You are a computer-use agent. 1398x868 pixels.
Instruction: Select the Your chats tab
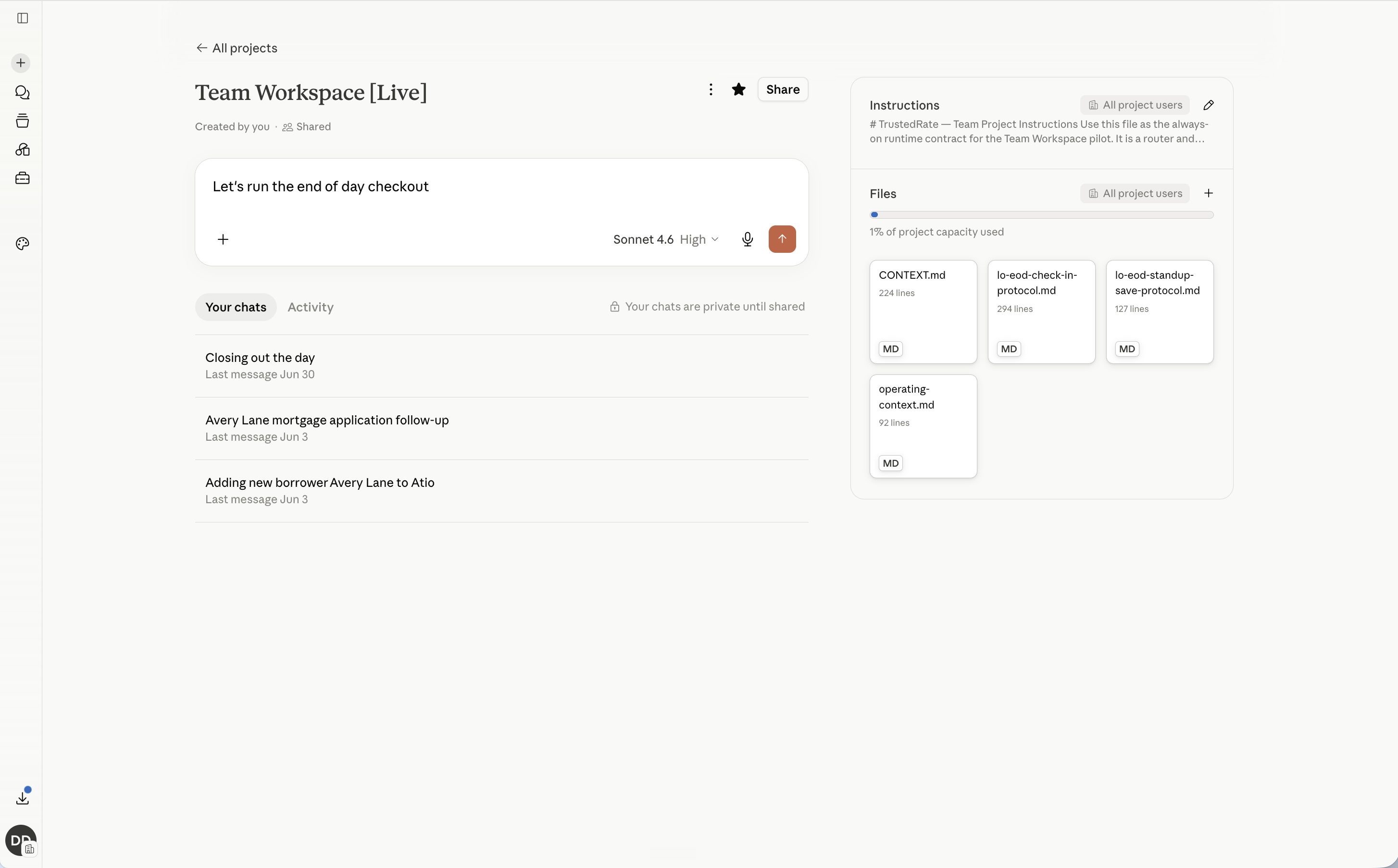(x=236, y=307)
